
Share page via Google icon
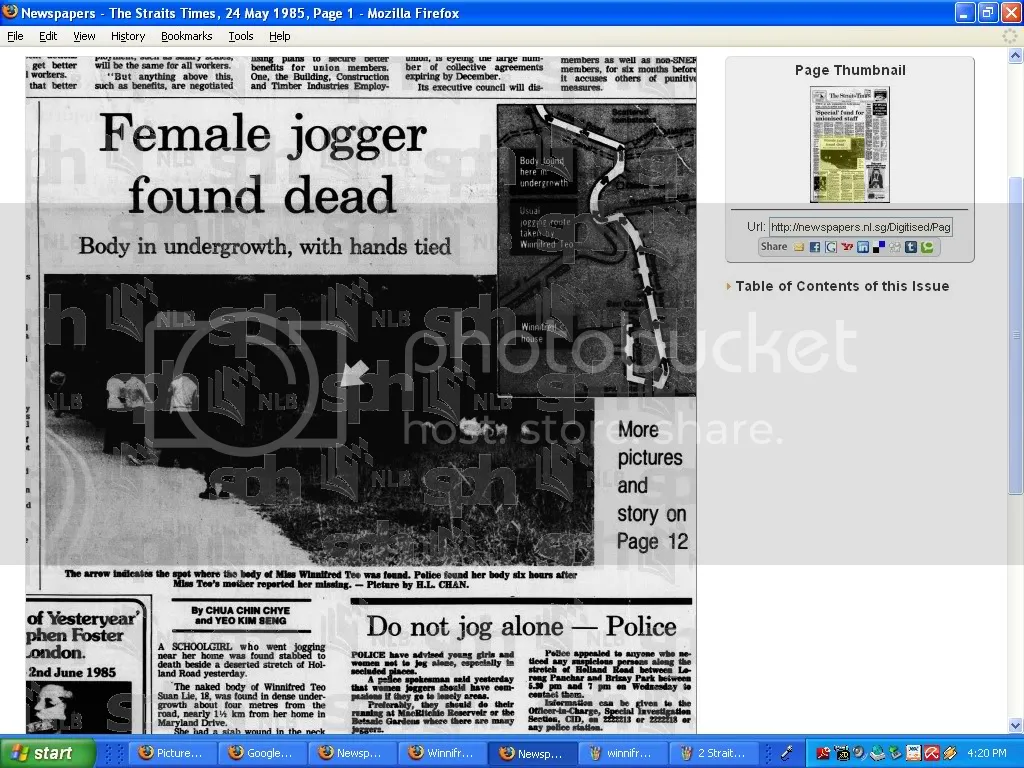pos(830,247)
